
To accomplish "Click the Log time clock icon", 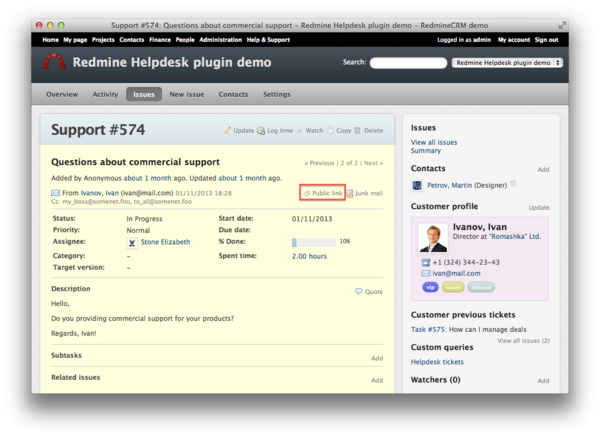I will point(261,130).
